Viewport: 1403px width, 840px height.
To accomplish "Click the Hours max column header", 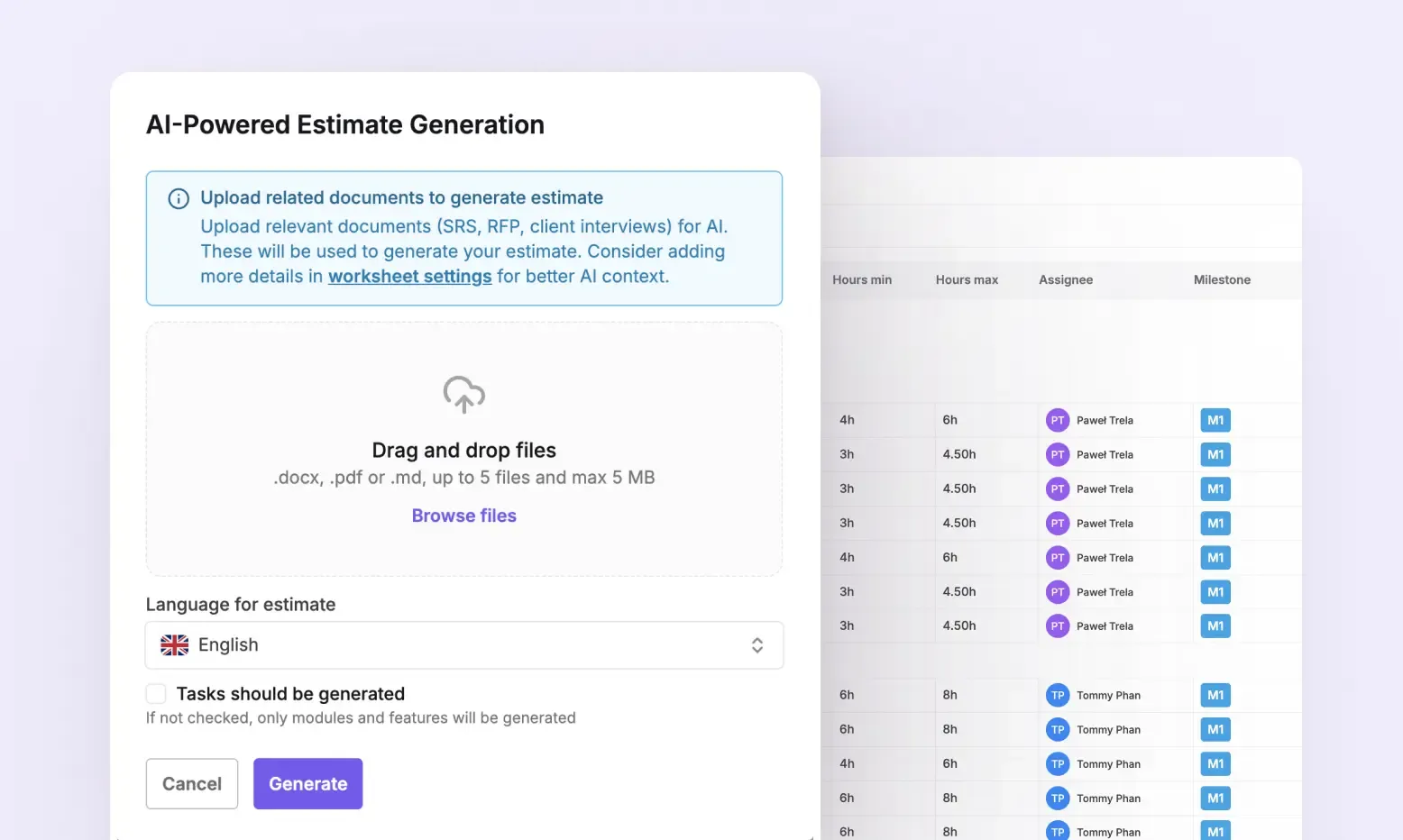I will pos(967,279).
